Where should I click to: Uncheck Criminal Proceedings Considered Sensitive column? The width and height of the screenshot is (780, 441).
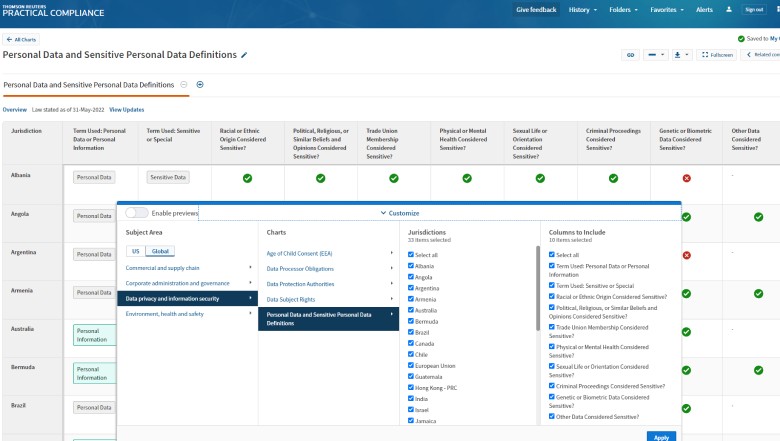point(552,386)
